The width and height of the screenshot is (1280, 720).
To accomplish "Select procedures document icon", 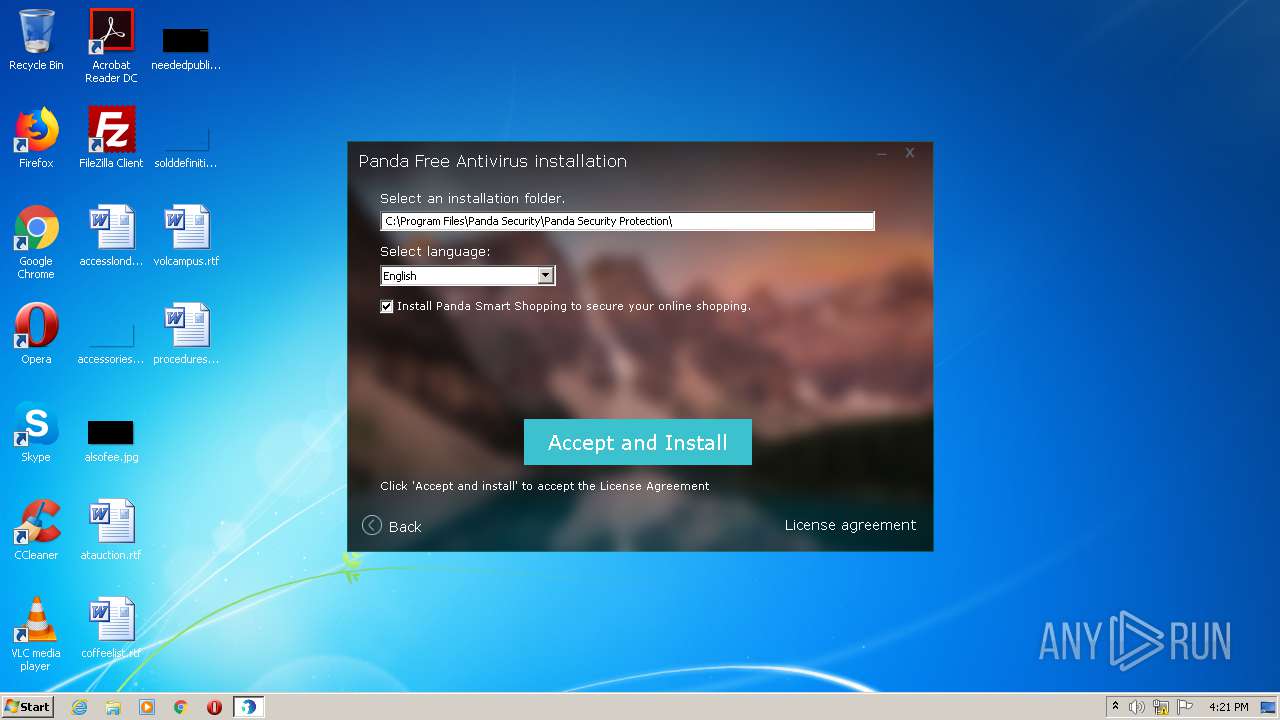I will pos(186,334).
